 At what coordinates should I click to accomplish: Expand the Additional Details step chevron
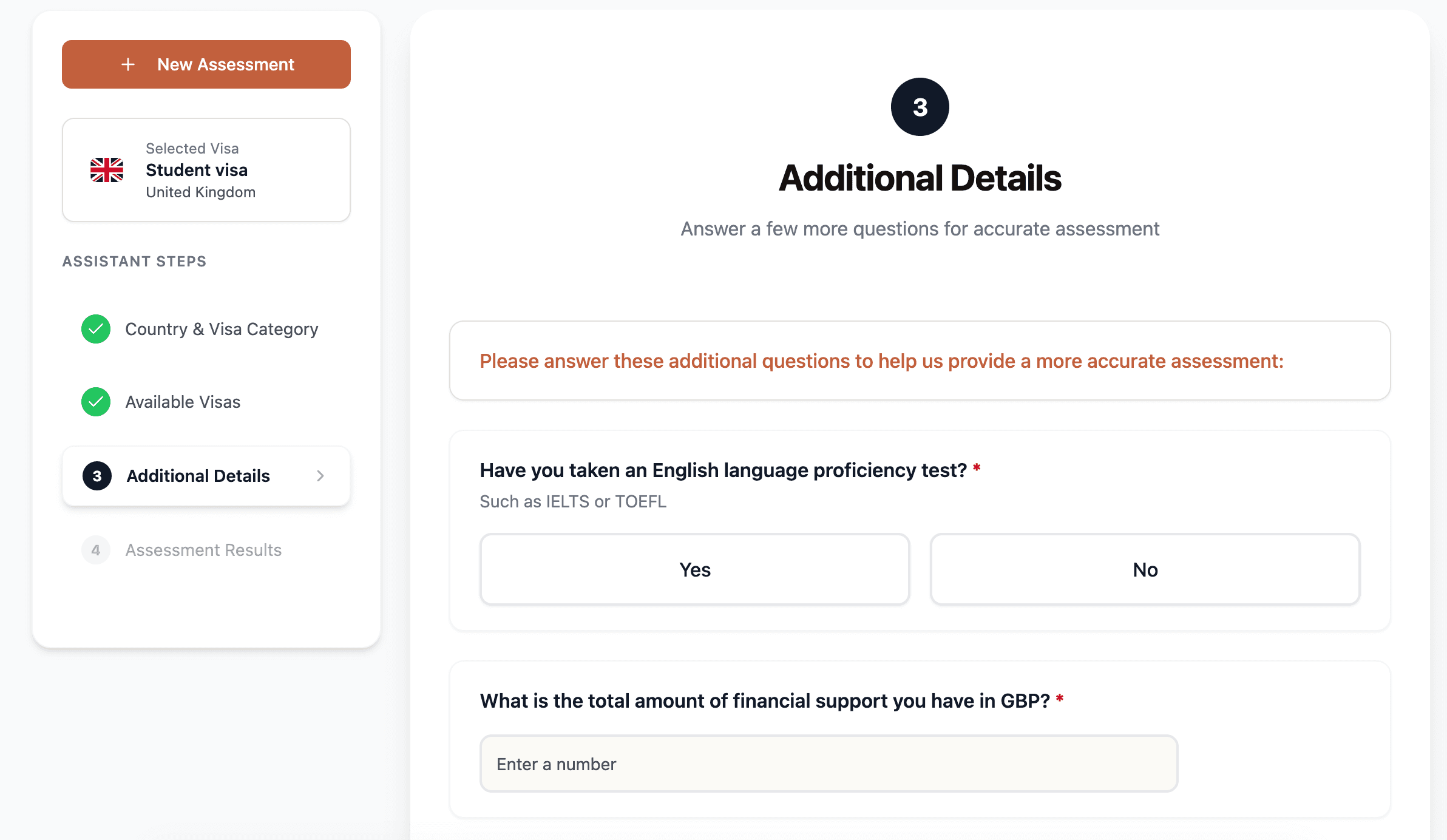click(320, 476)
